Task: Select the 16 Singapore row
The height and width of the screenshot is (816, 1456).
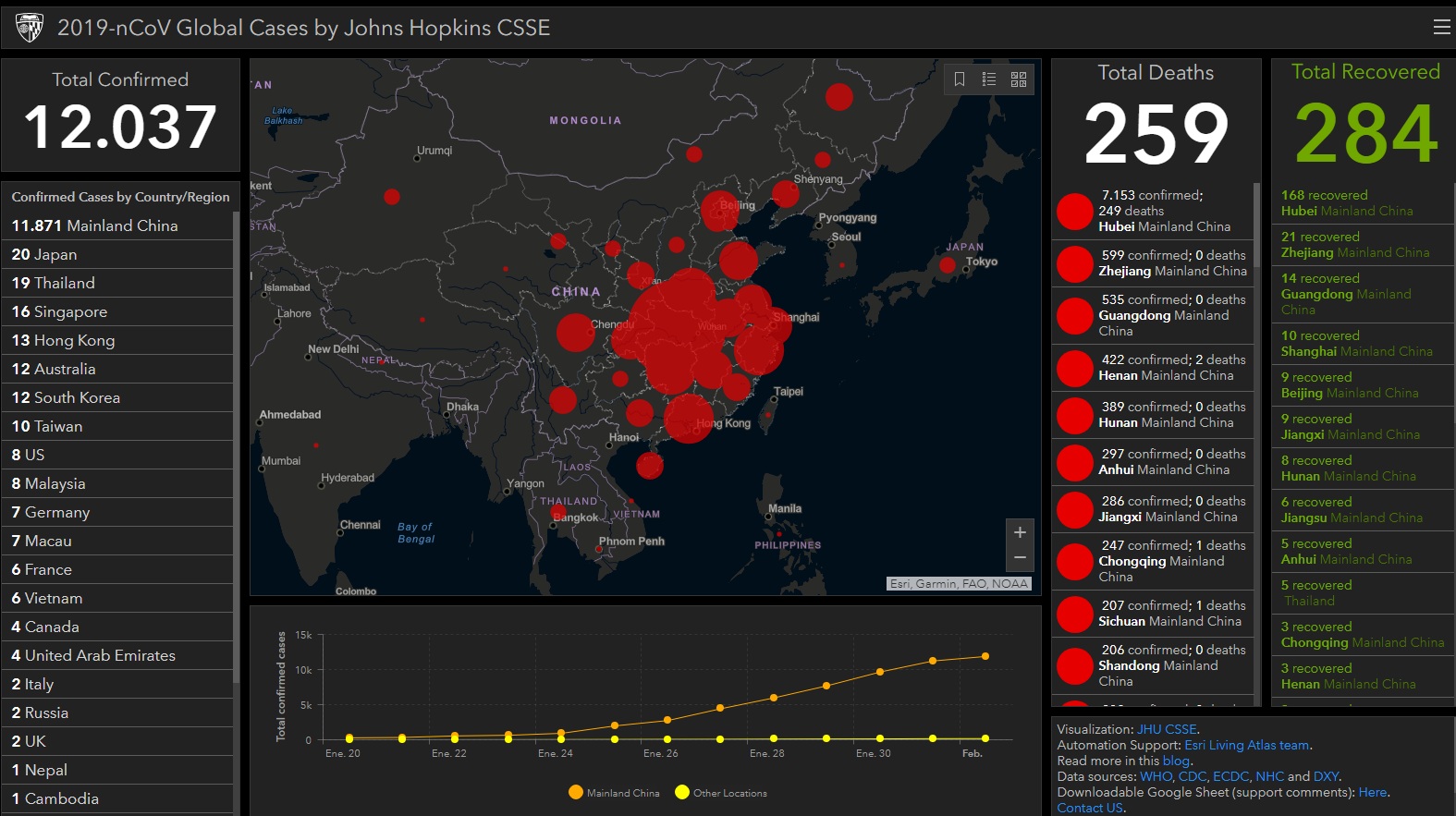Action: tap(117, 311)
